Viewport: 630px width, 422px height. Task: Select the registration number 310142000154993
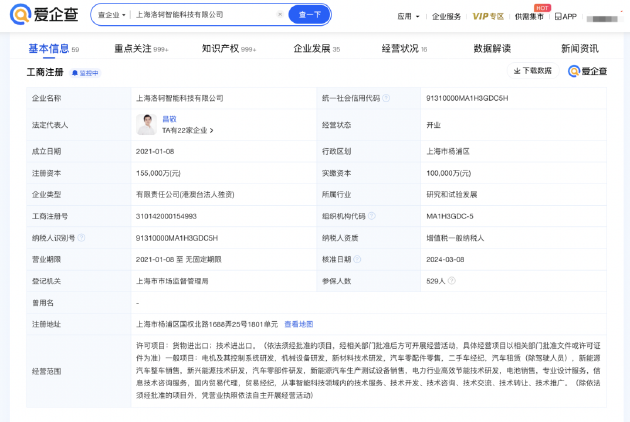166,216
